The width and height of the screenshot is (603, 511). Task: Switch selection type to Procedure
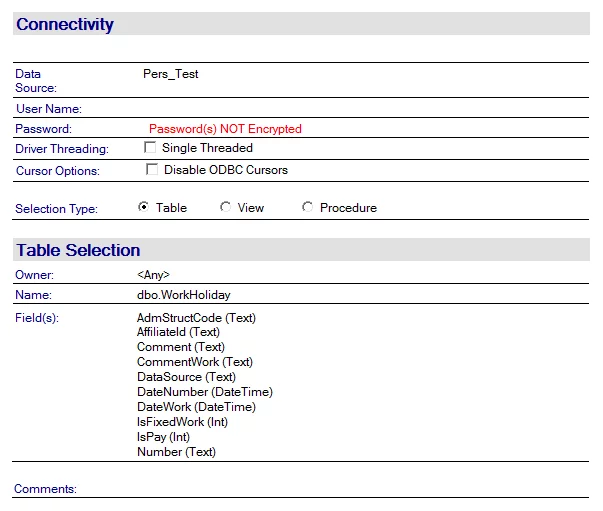(307, 208)
